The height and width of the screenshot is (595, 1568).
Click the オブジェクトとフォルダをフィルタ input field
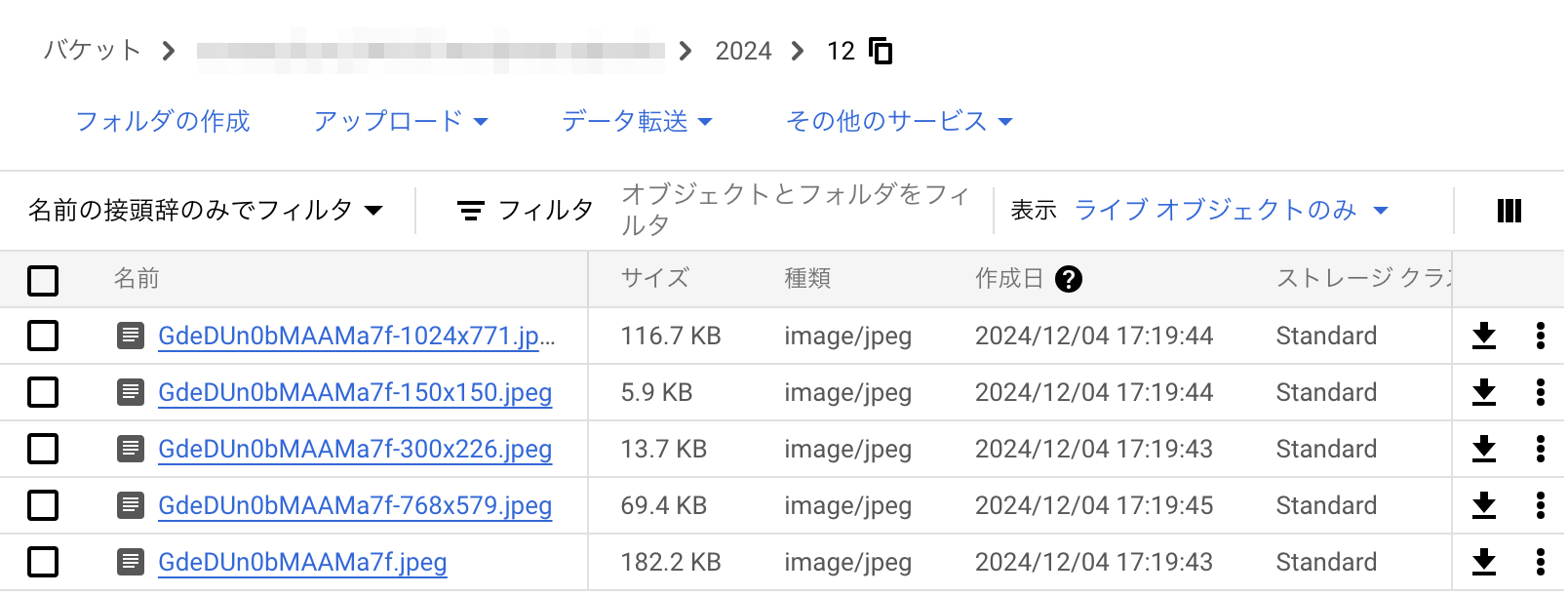(797, 210)
